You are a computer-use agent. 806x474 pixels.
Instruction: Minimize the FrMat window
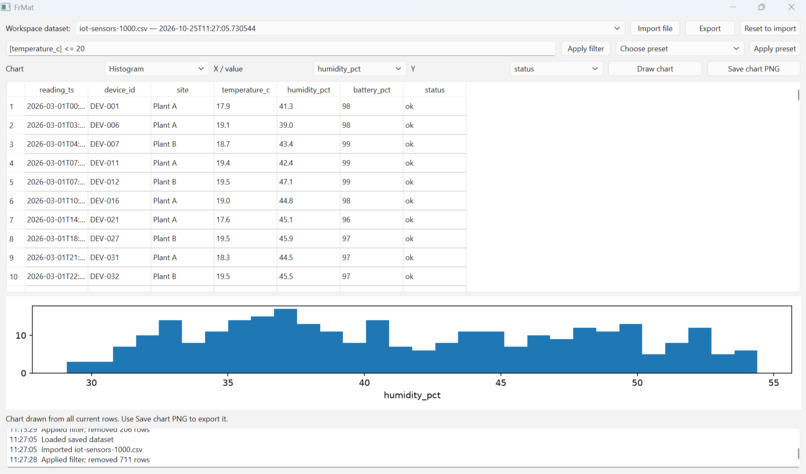point(732,7)
